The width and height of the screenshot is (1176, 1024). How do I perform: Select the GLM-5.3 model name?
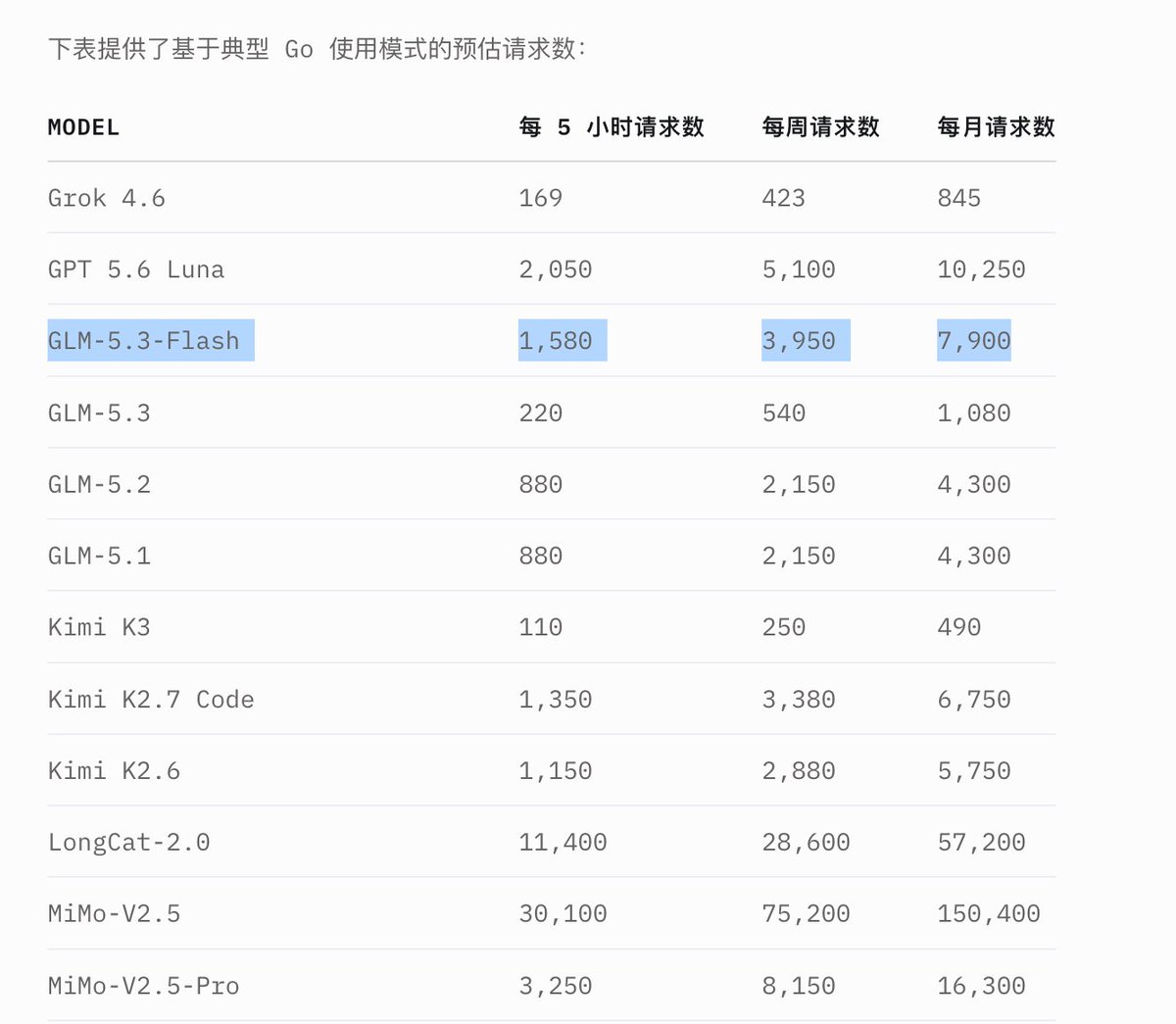point(99,413)
